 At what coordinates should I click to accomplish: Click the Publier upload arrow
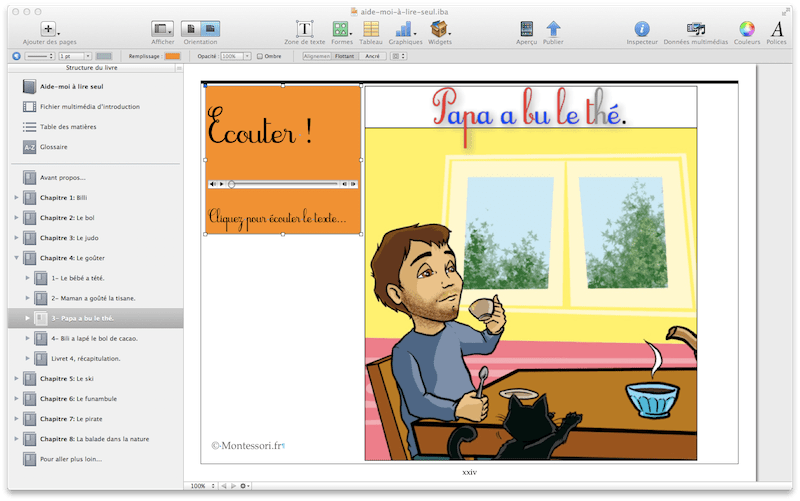point(553,29)
